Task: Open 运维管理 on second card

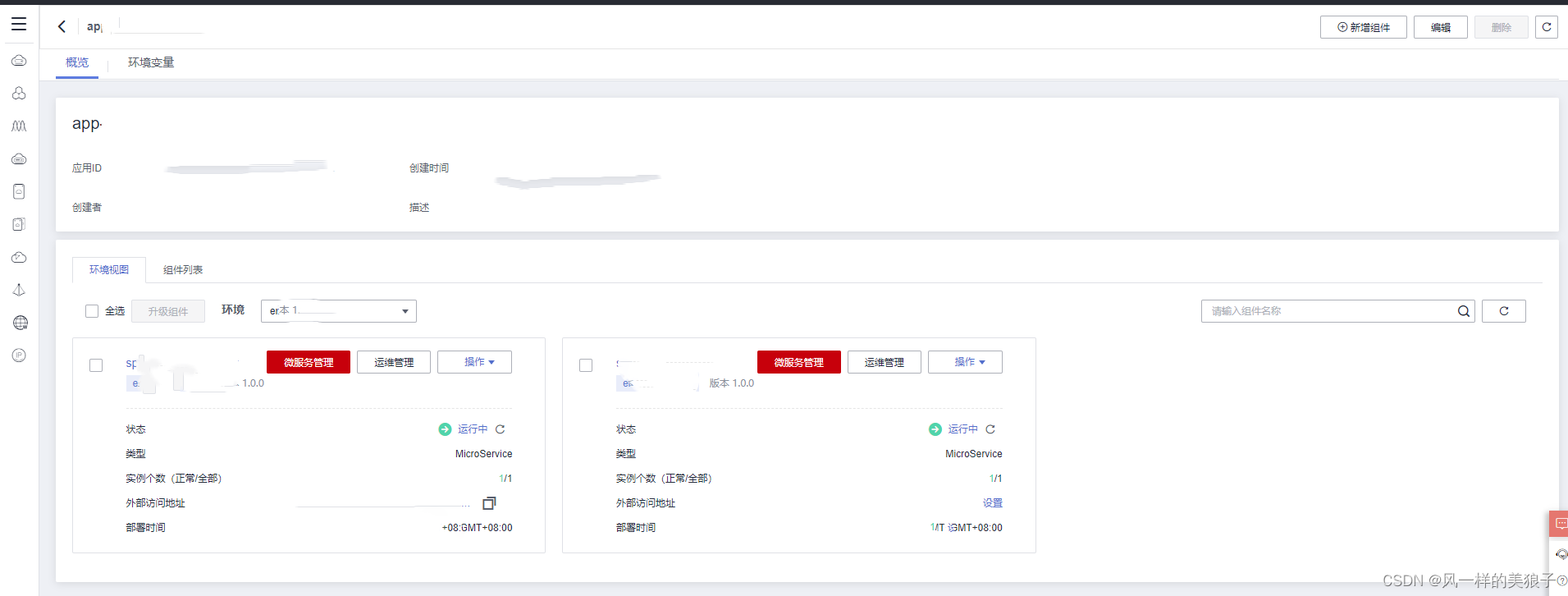Action: pyautogui.click(x=885, y=362)
